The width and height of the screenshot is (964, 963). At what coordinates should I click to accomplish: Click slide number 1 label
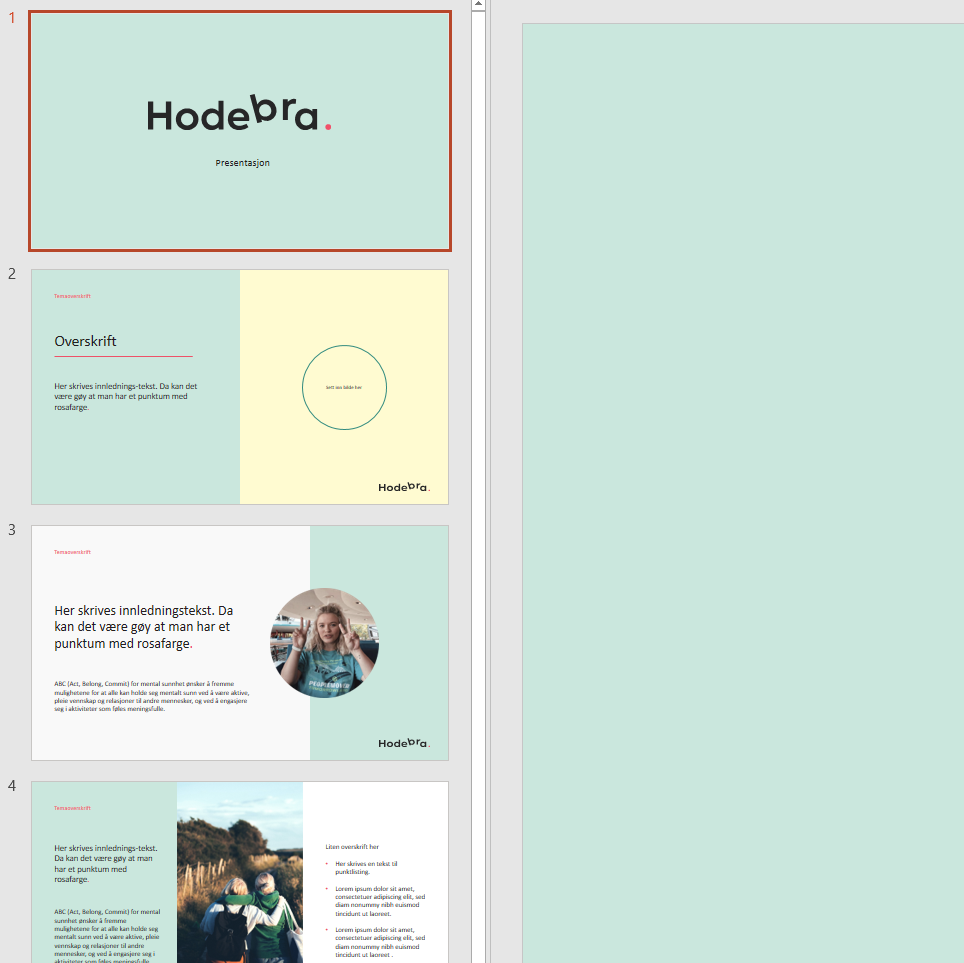click(x=12, y=18)
